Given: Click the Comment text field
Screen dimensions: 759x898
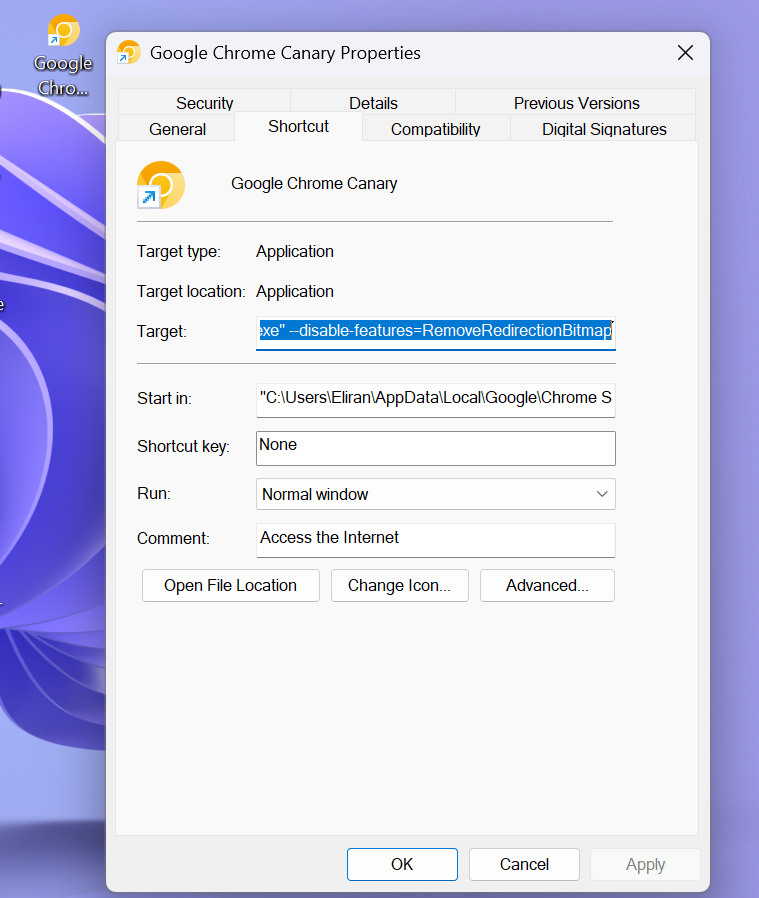Looking at the screenshot, I should click(435, 538).
